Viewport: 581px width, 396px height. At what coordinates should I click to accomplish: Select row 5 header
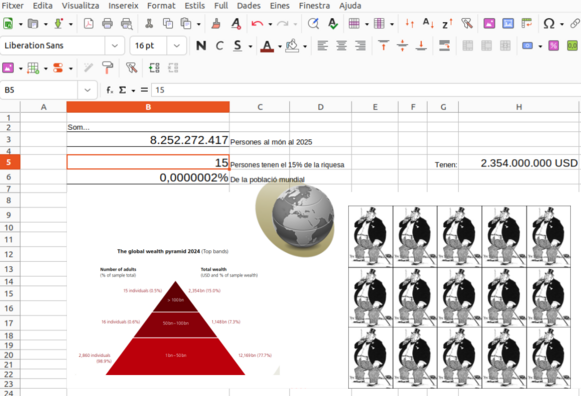(x=10, y=162)
